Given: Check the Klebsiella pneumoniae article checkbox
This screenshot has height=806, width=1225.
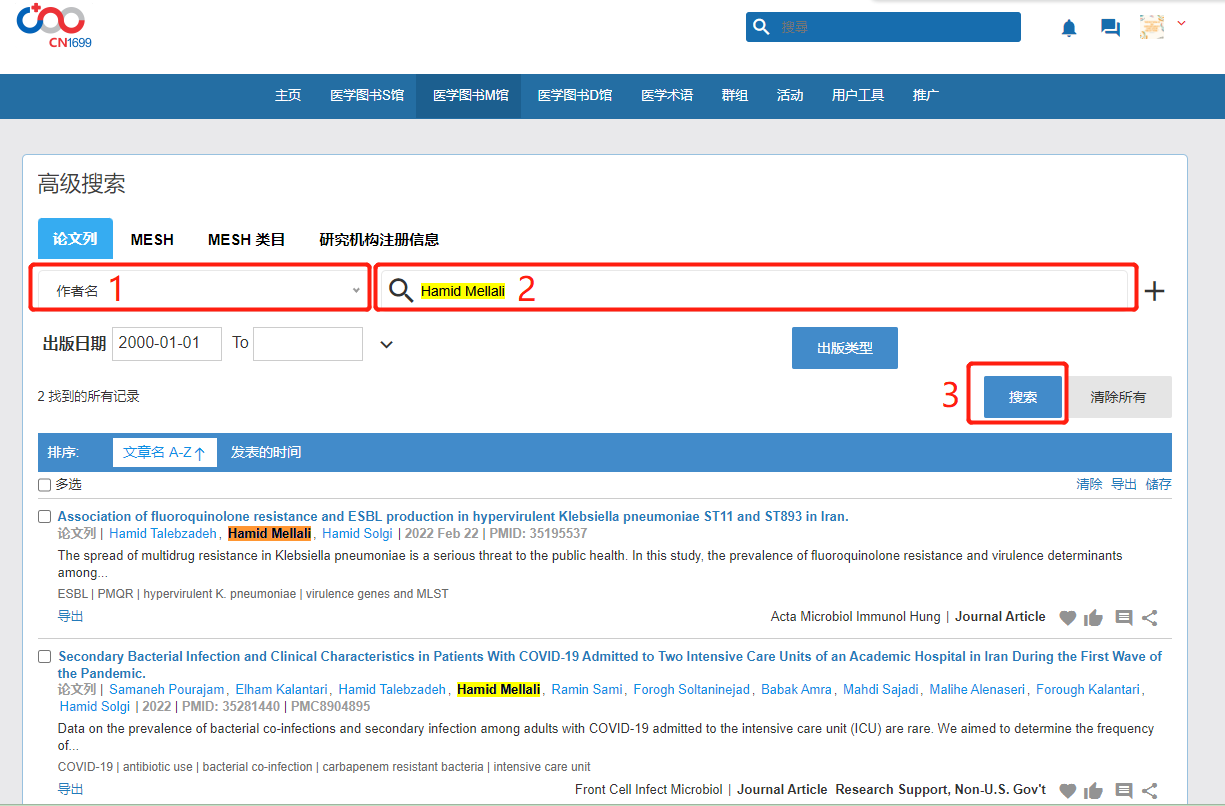Looking at the screenshot, I should click(x=45, y=517).
